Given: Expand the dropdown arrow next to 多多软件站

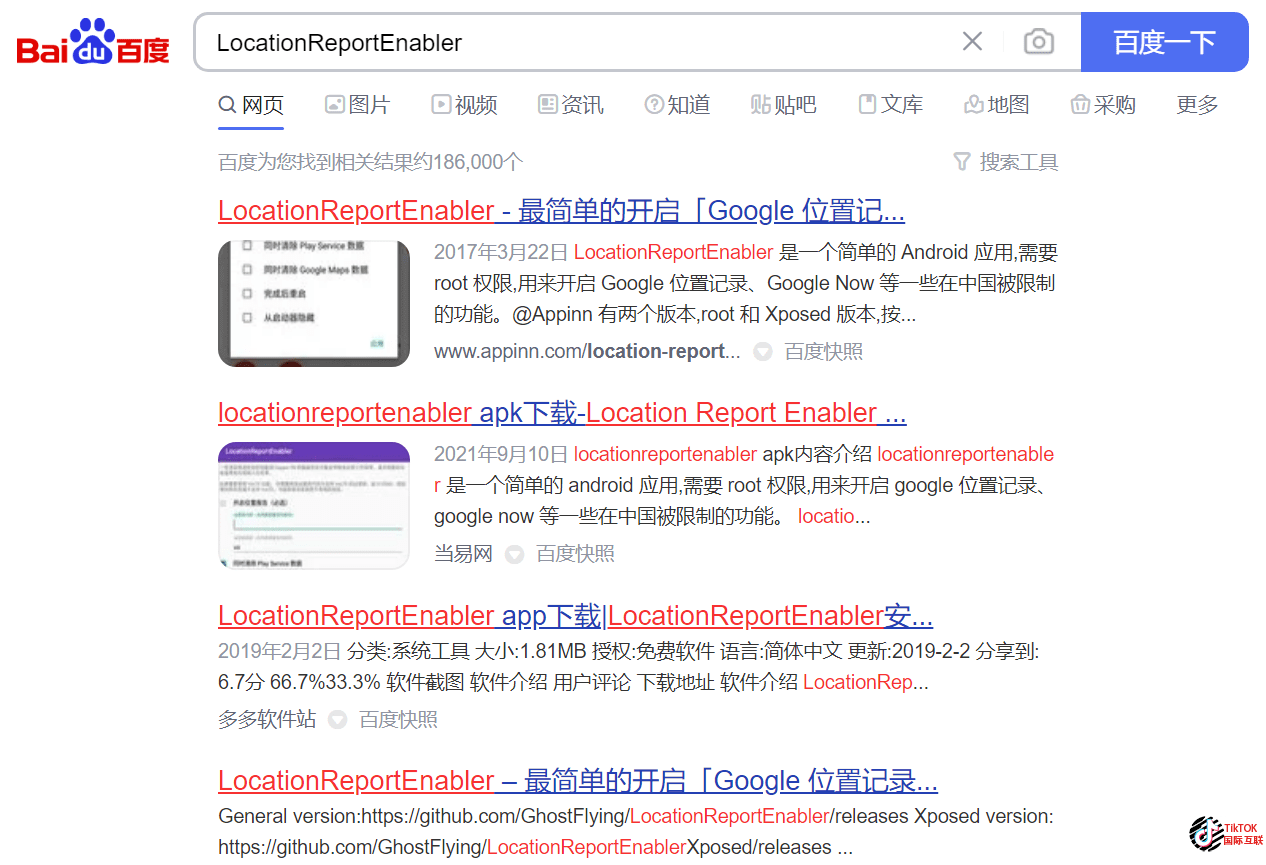Looking at the screenshot, I should click(337, 720).
